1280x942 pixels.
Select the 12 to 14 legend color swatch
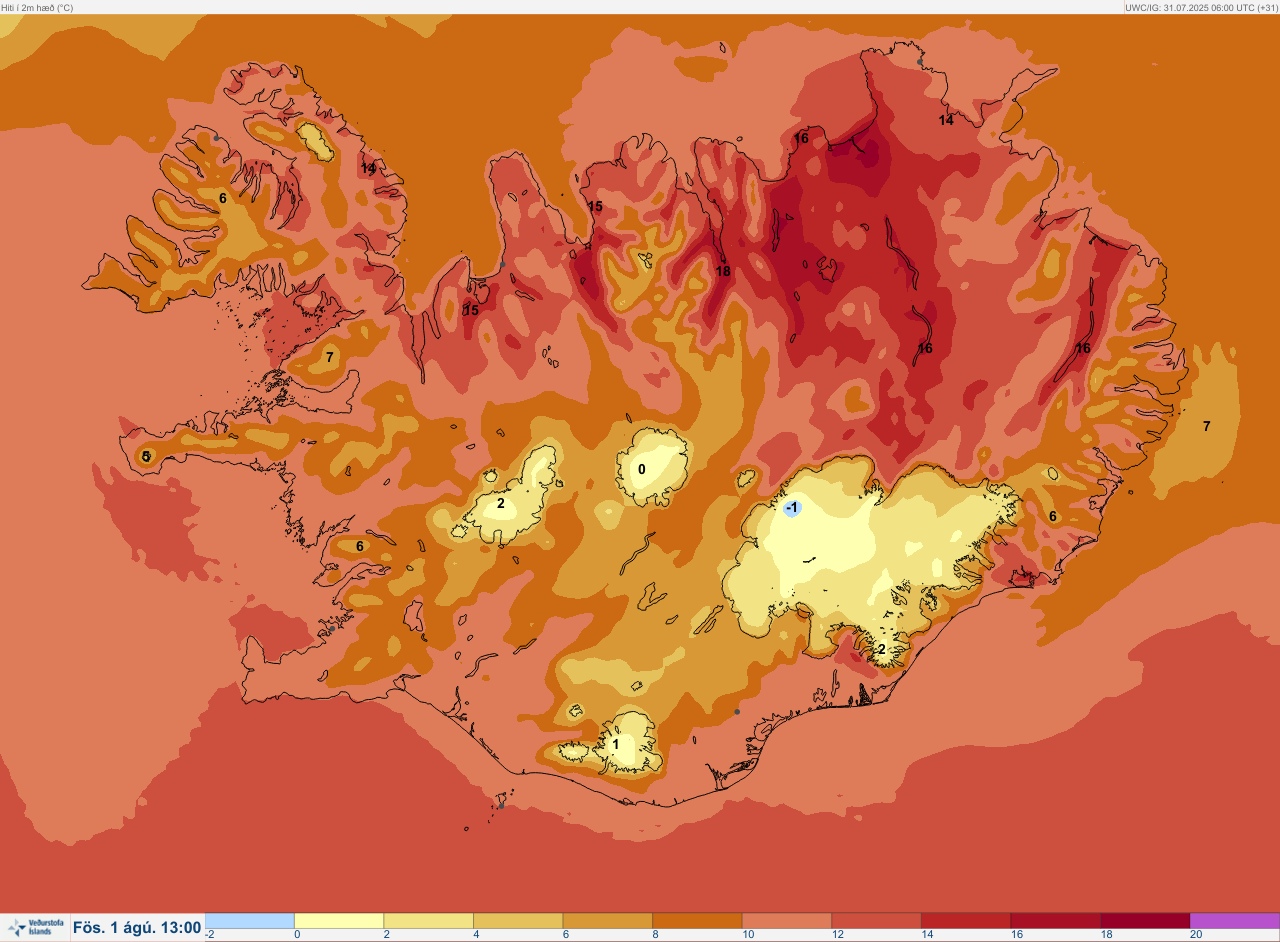(876, 921)
